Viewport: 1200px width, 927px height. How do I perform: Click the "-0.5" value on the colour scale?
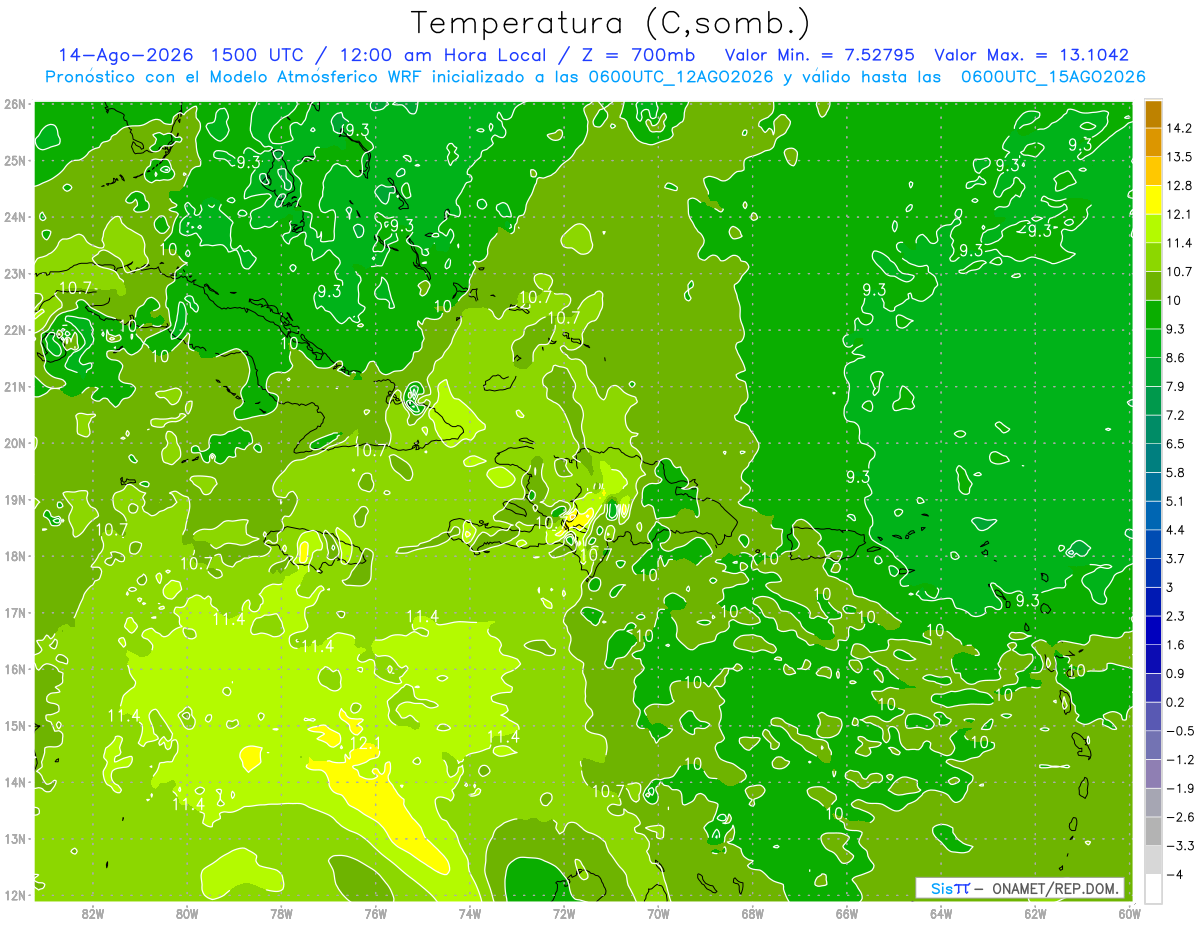point(1180,731)
